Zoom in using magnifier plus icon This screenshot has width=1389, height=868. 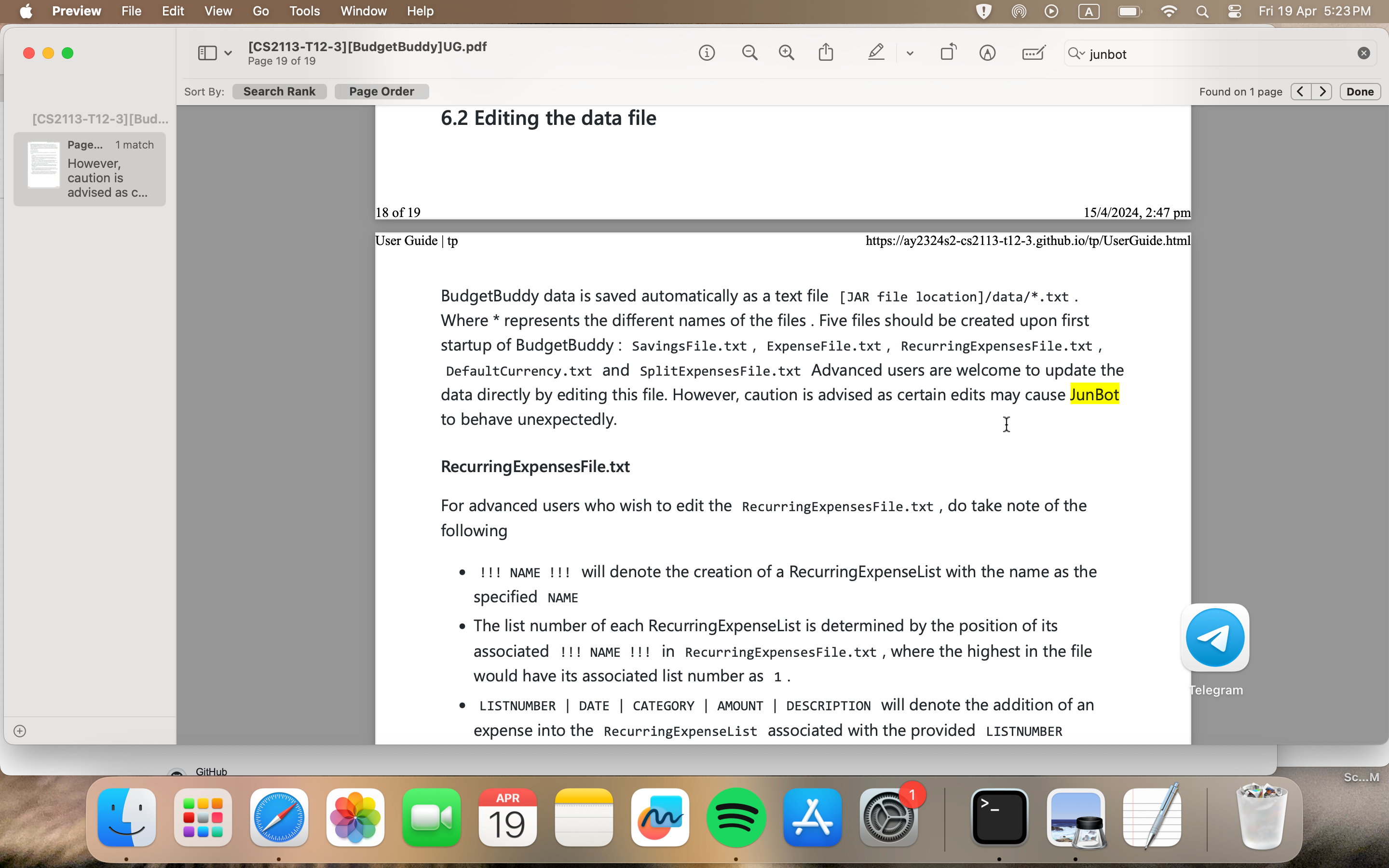click(x=786, y=54)
